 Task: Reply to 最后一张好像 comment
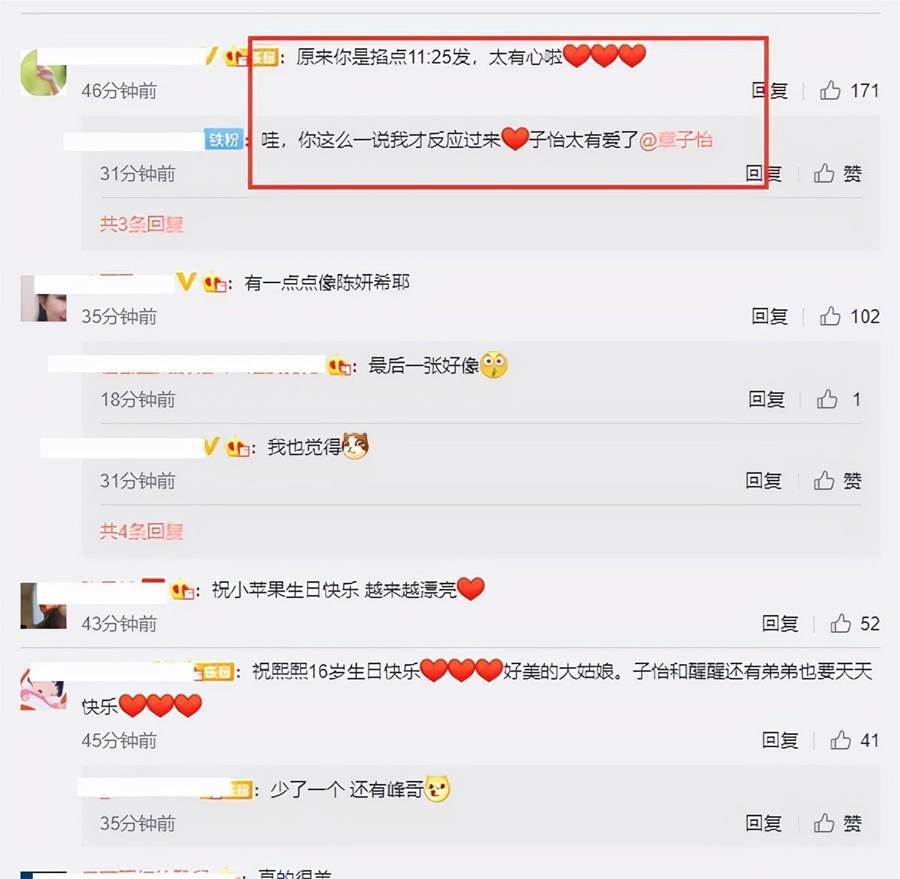tap(766, 399)
